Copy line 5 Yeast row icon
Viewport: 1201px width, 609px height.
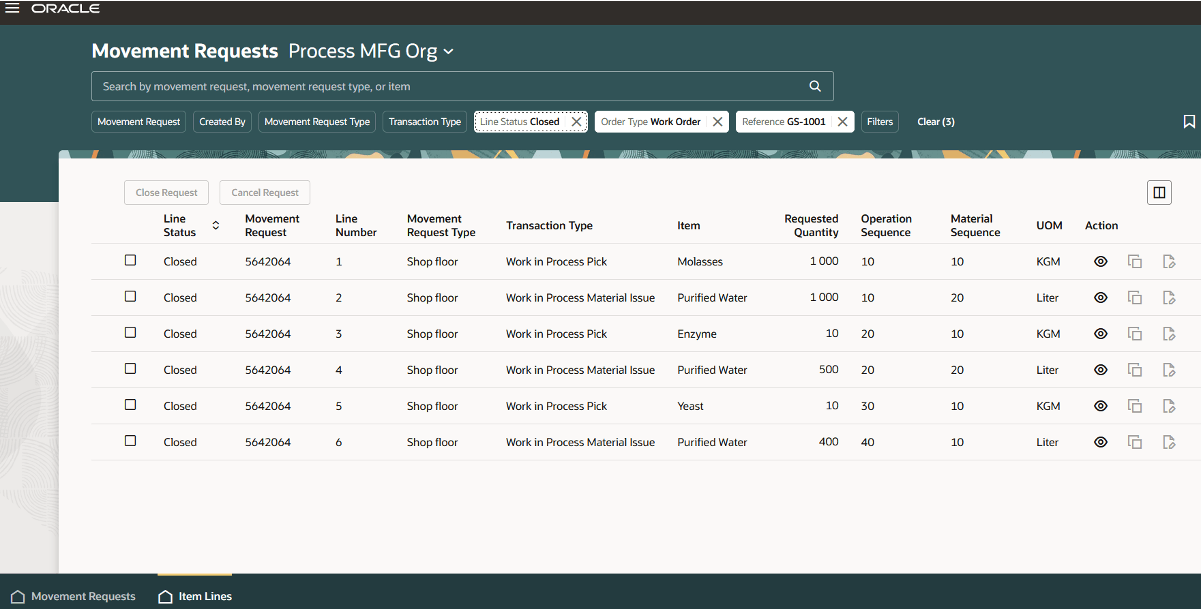click(1135, 406)
